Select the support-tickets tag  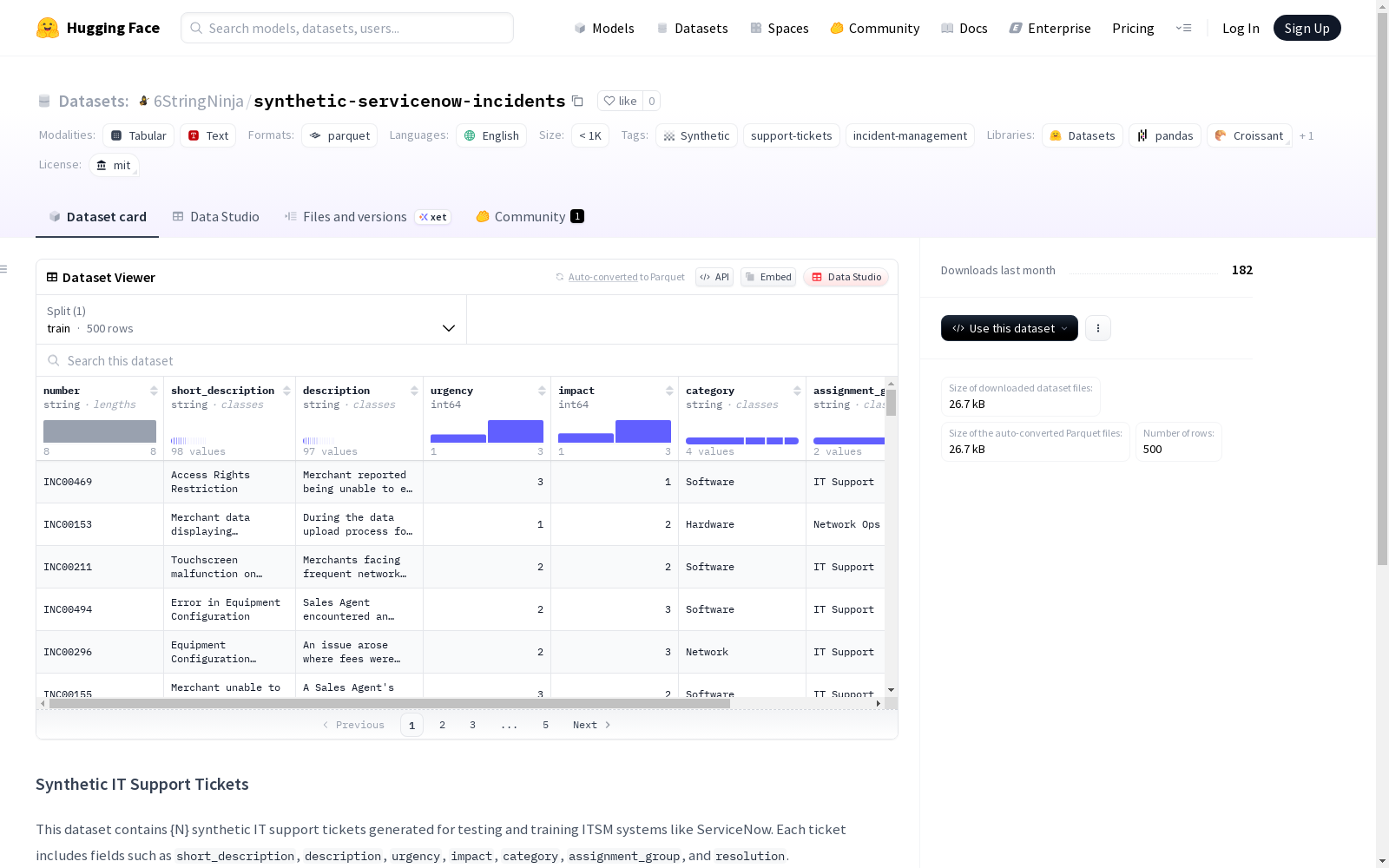(792, 135)
